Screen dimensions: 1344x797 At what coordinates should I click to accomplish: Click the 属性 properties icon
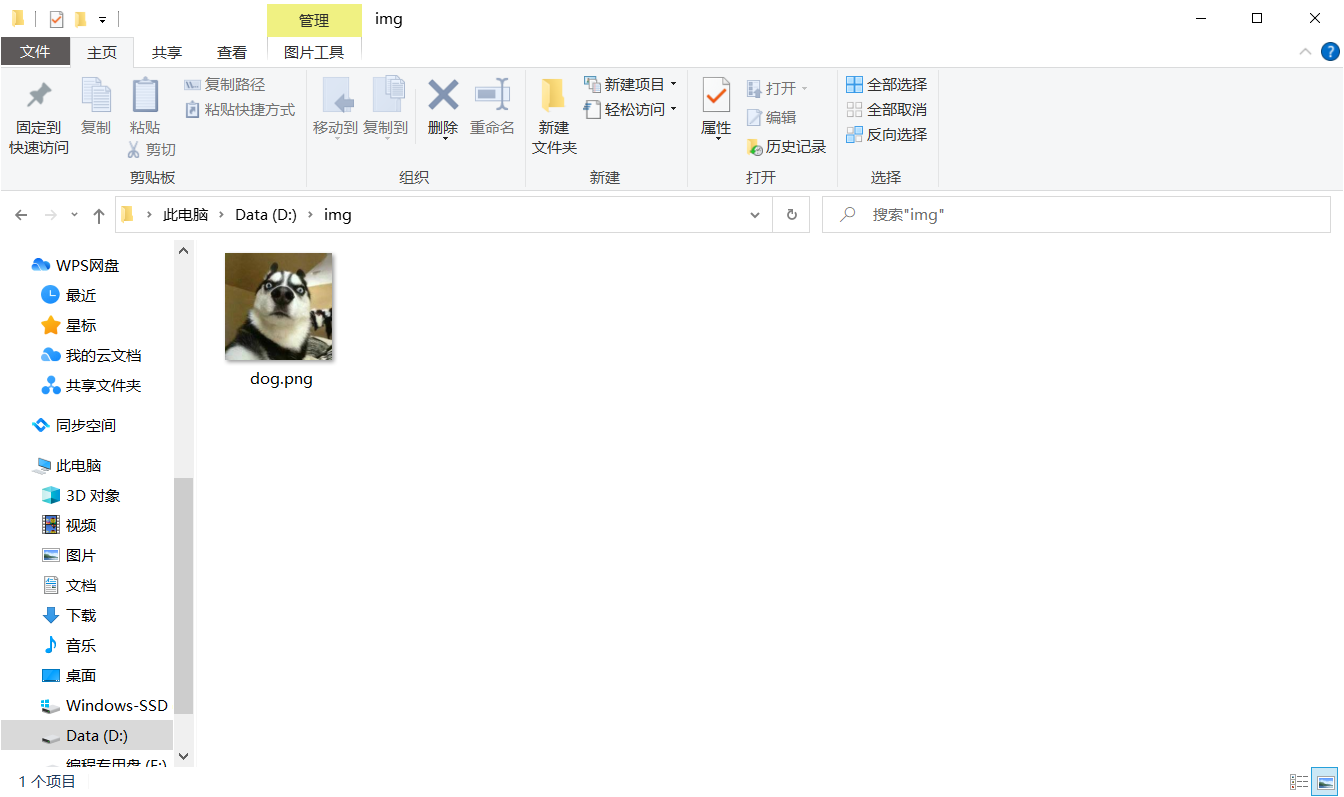click(716, 97)
